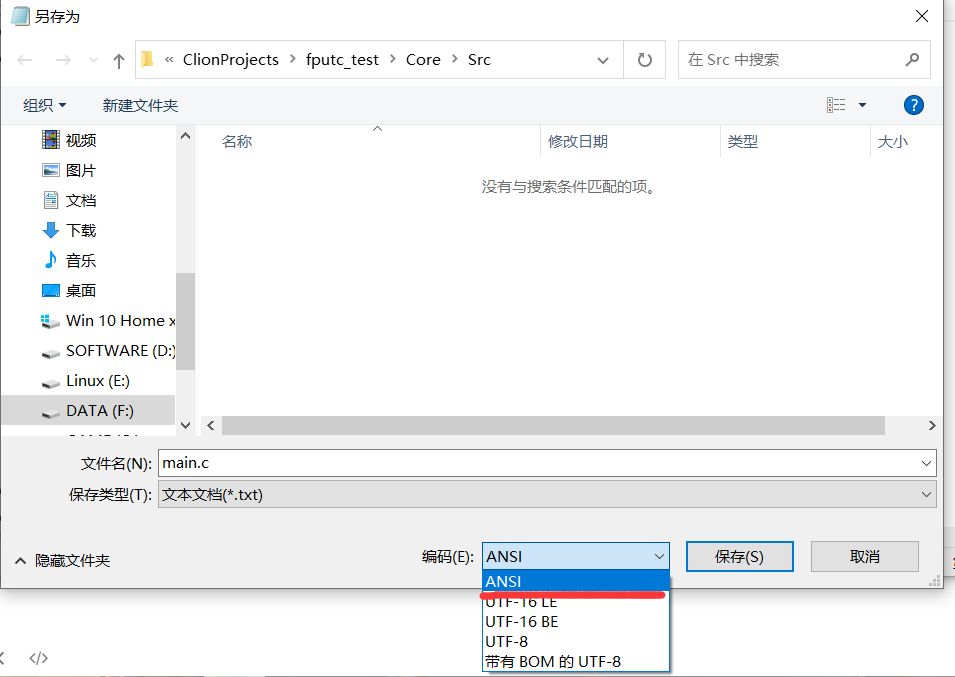Click the change view layout icon
This screenshot has width=955, height=677.
[x=836, y=105]
